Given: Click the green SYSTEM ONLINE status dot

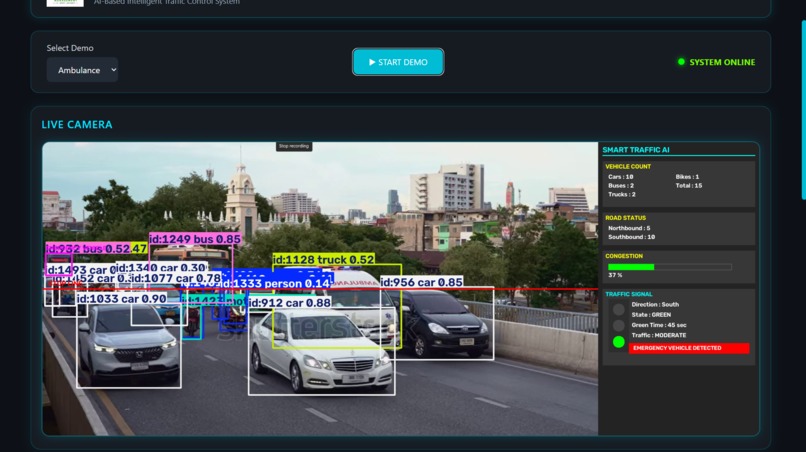Looking at the screenshot, I should pyautogui.click(x=681, y=62).
